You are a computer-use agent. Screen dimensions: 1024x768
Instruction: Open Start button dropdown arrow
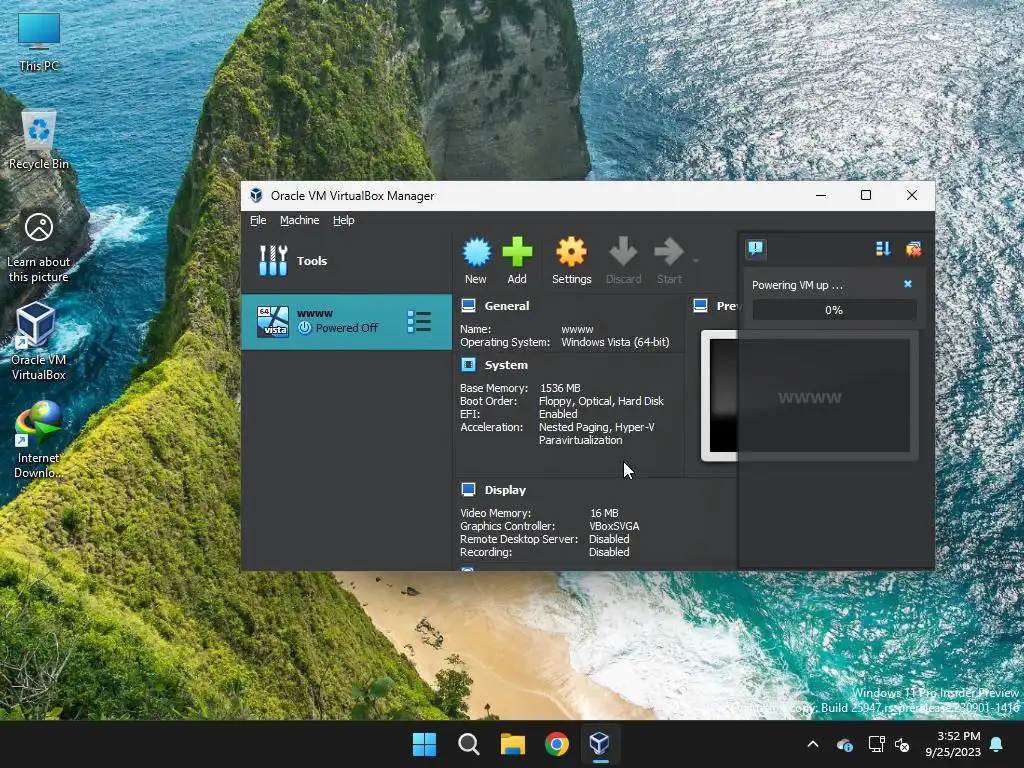(696, 261)
